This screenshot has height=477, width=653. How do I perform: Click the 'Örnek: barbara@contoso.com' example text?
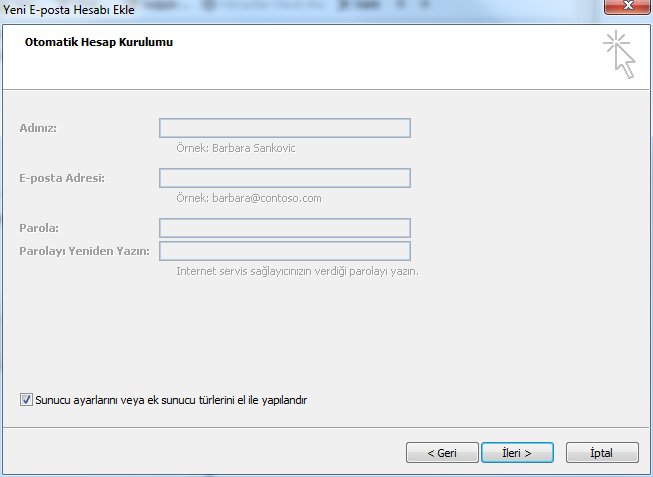[x=248, y=198]
